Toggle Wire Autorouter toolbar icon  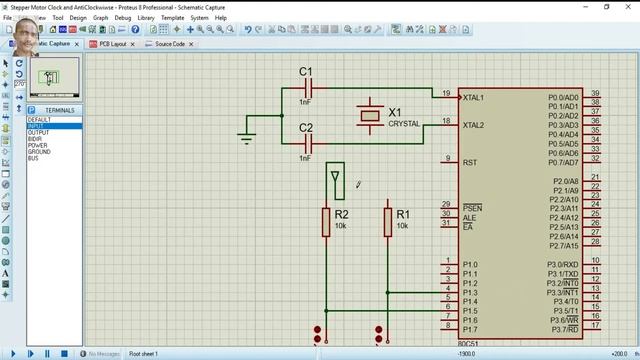tap(396, 29)
